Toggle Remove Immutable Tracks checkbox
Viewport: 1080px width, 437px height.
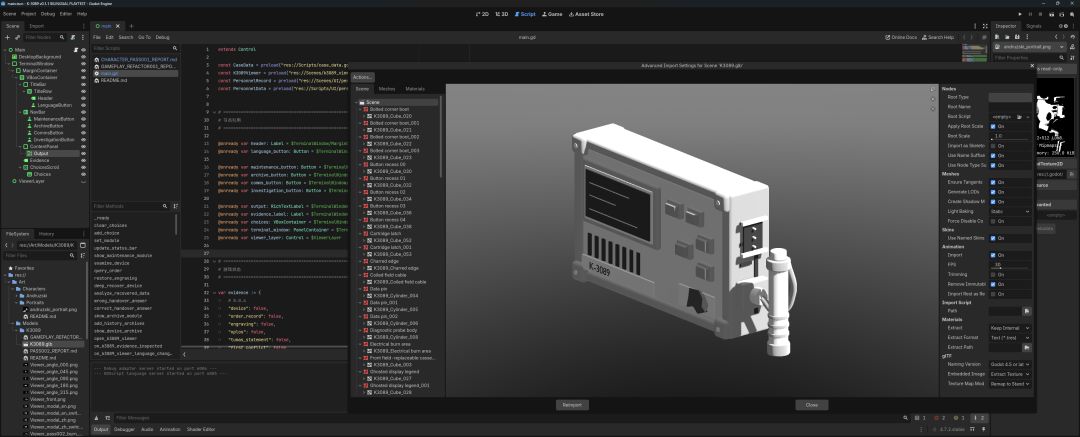tap(993, 284)
